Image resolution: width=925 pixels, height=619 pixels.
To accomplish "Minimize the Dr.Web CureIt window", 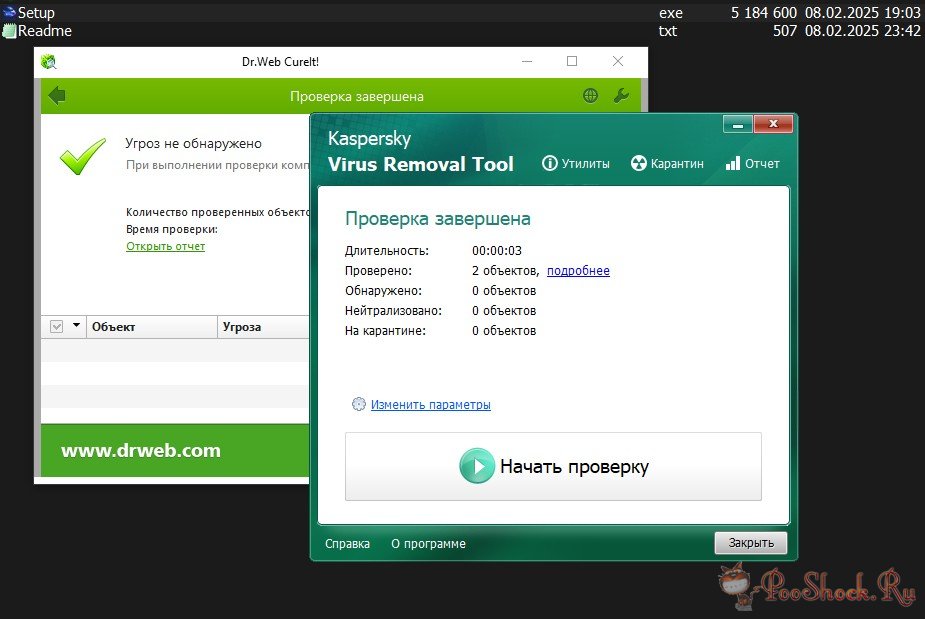I will pyautogui.click(x=527, y=61).
